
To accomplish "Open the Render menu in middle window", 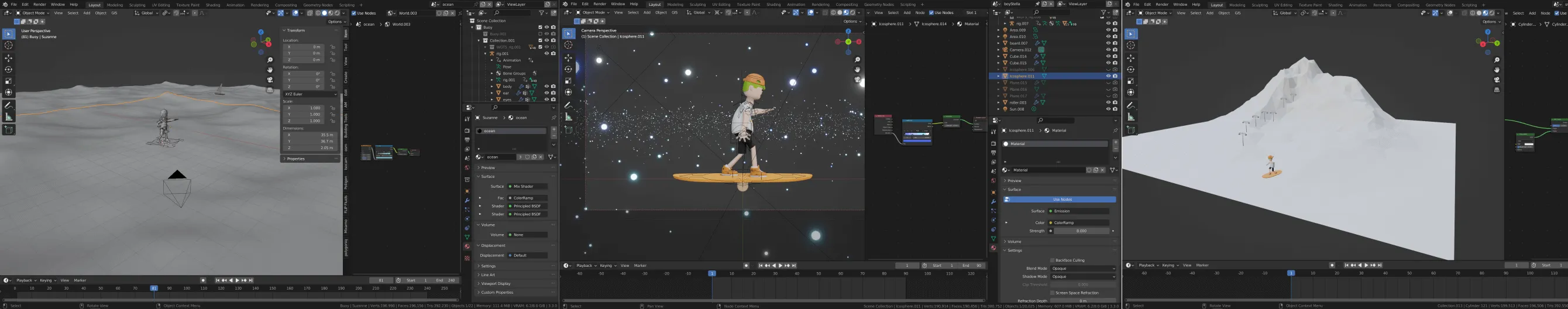I will pos(600,4).
